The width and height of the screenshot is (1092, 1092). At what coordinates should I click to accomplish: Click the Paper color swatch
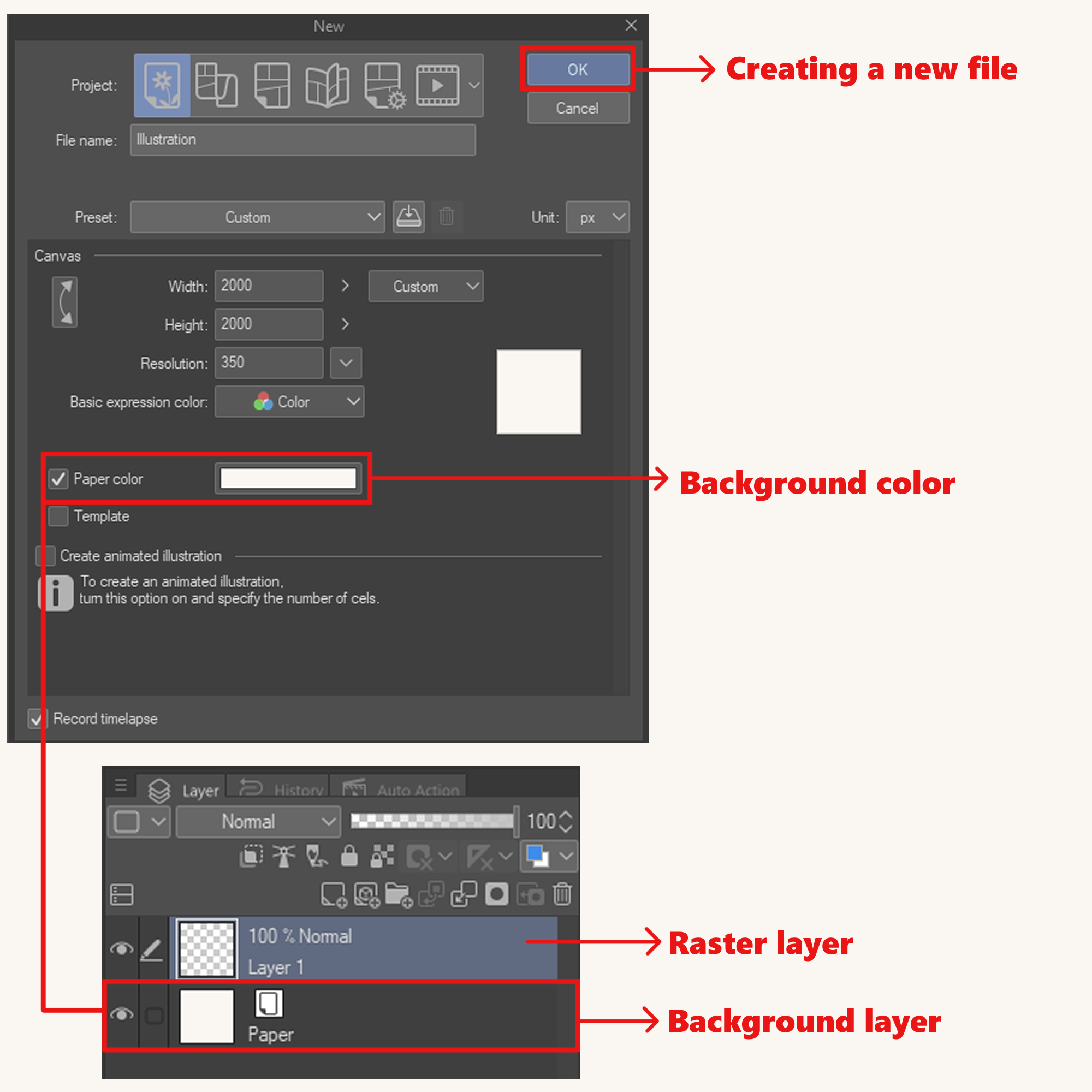click(288, 479)
